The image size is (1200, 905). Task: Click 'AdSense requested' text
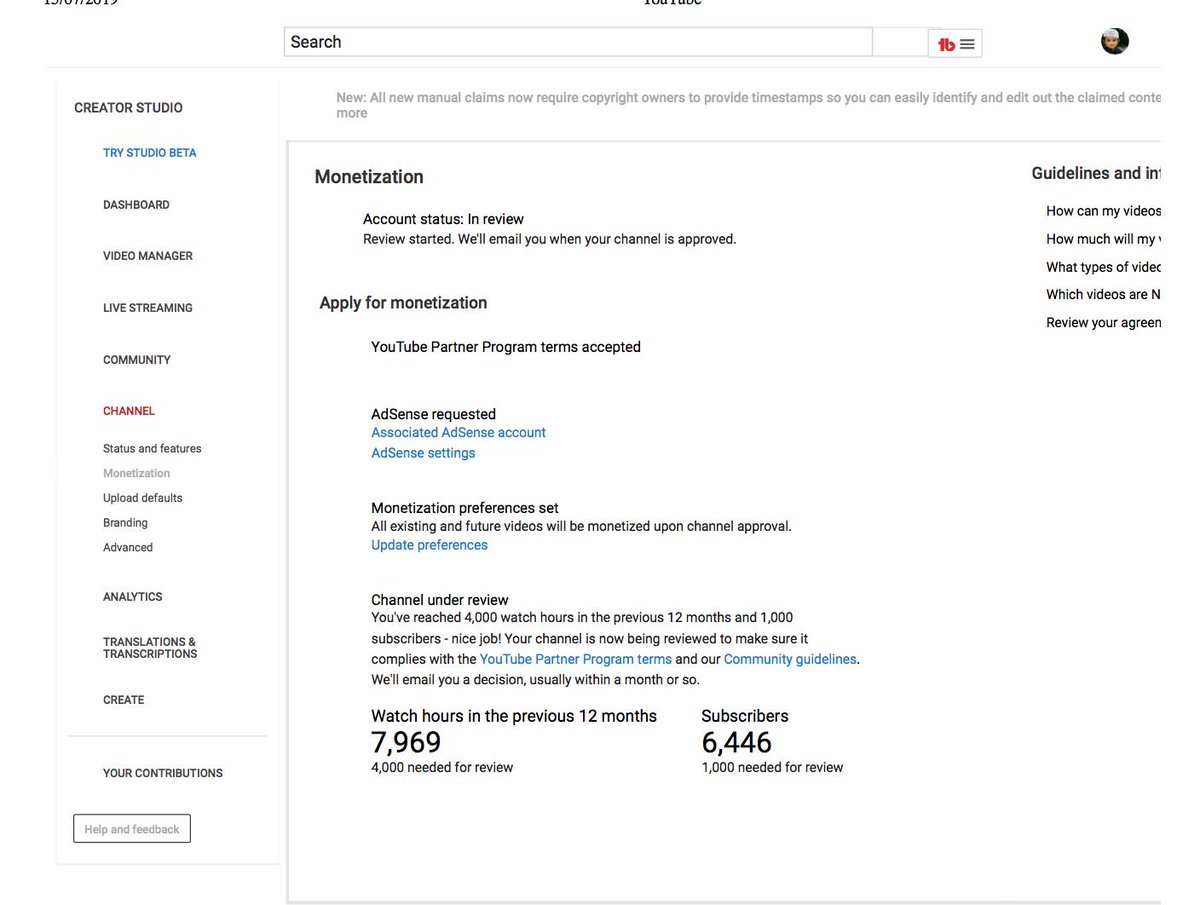coord(434,414)
